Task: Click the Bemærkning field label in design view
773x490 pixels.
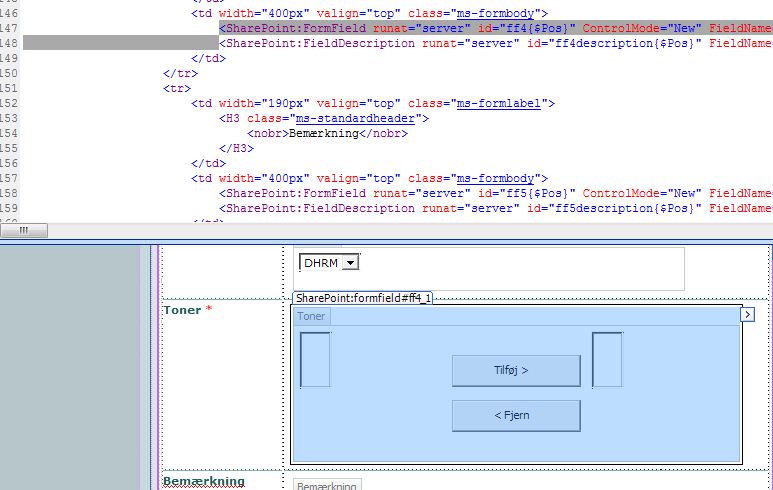Action: 204,482
